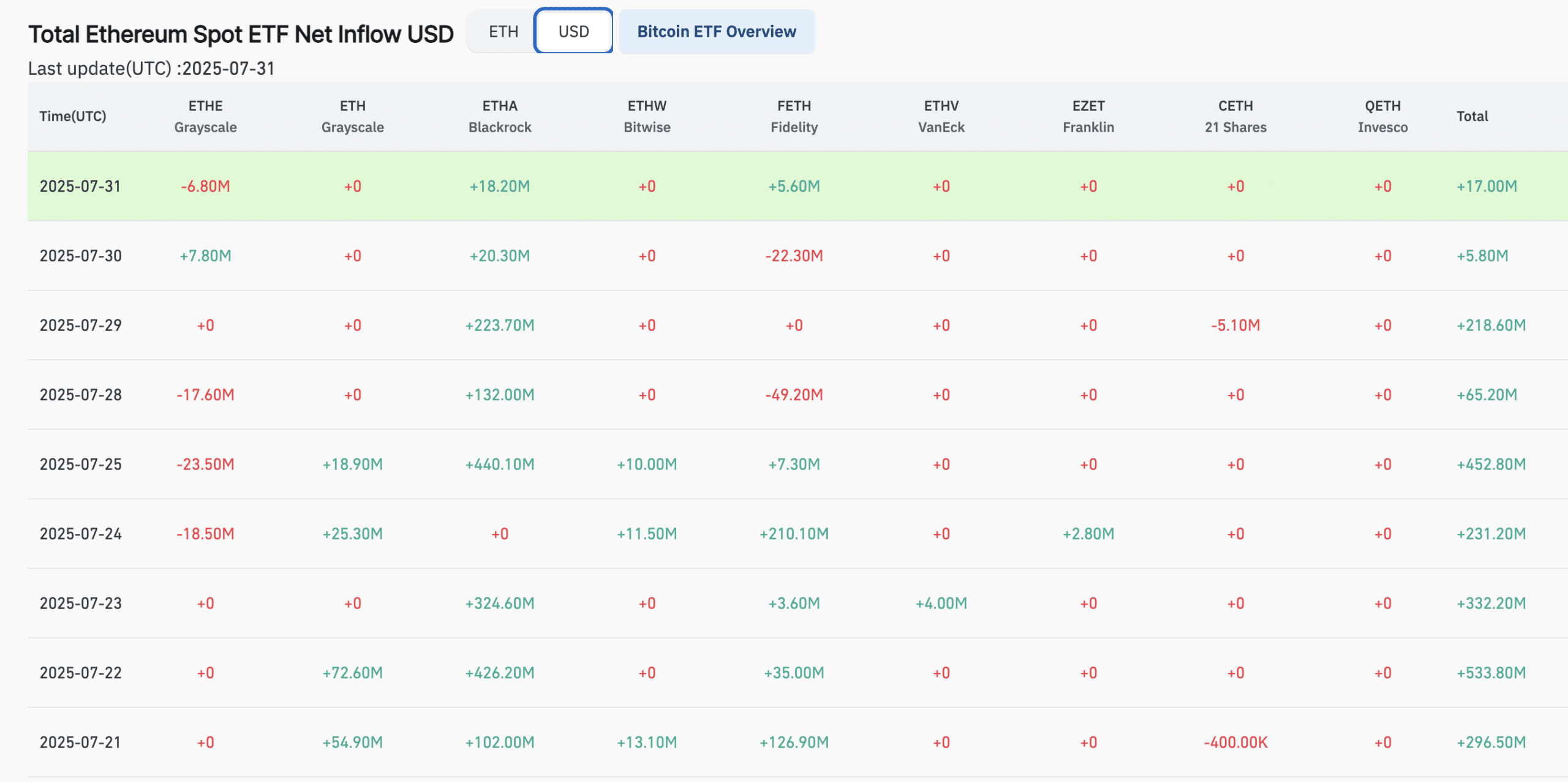
Task: Click -400.00K CETH value on 07-21
Action: [x=1235, y=742]
